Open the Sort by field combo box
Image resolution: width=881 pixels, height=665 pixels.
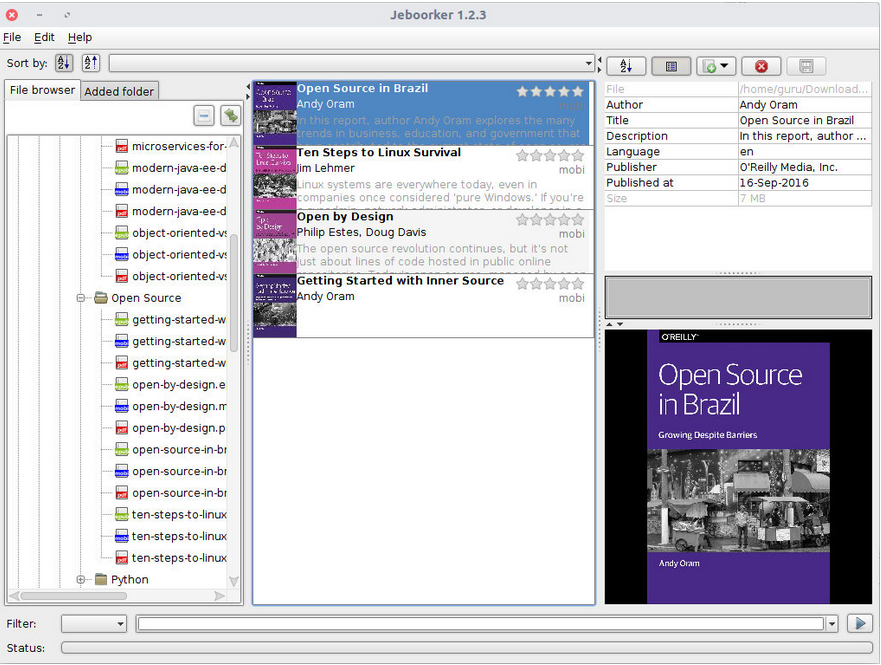coord(352,63)
